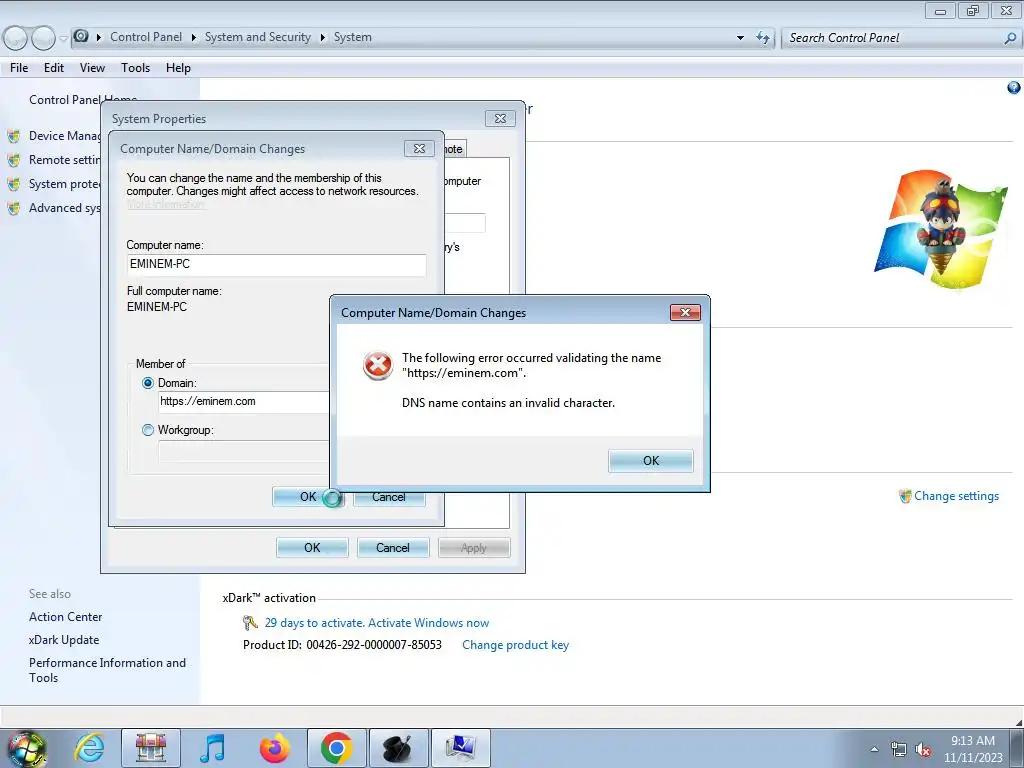This screenshot has height=768, width=1024.
Task: Open the Help menu
Action: 178,68
